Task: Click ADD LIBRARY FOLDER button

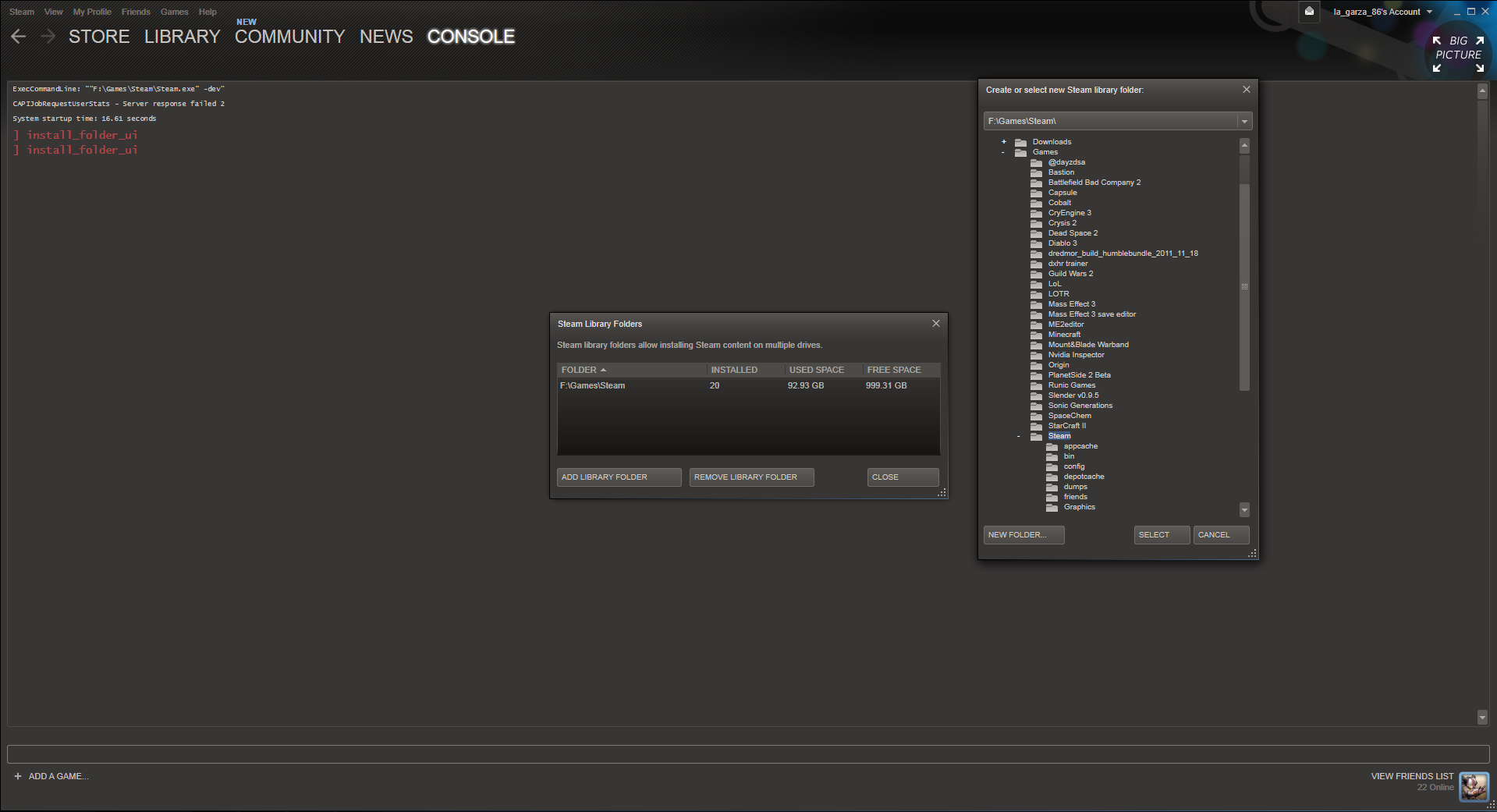Action: 619,477
